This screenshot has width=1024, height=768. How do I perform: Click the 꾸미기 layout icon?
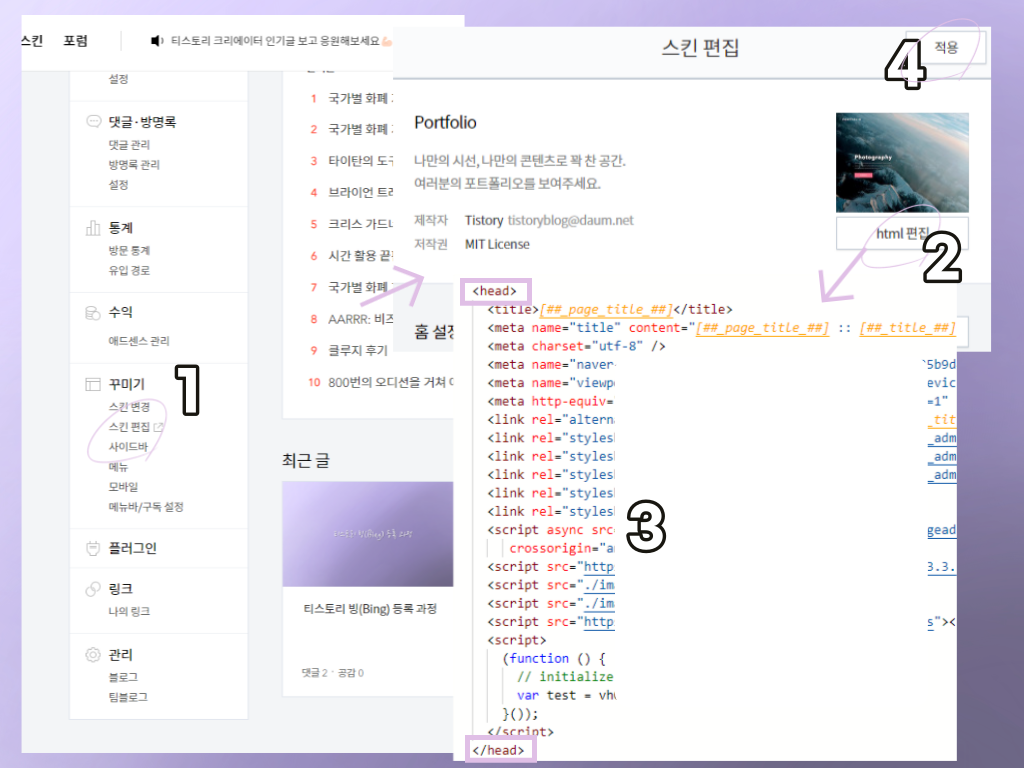[93, 384]
